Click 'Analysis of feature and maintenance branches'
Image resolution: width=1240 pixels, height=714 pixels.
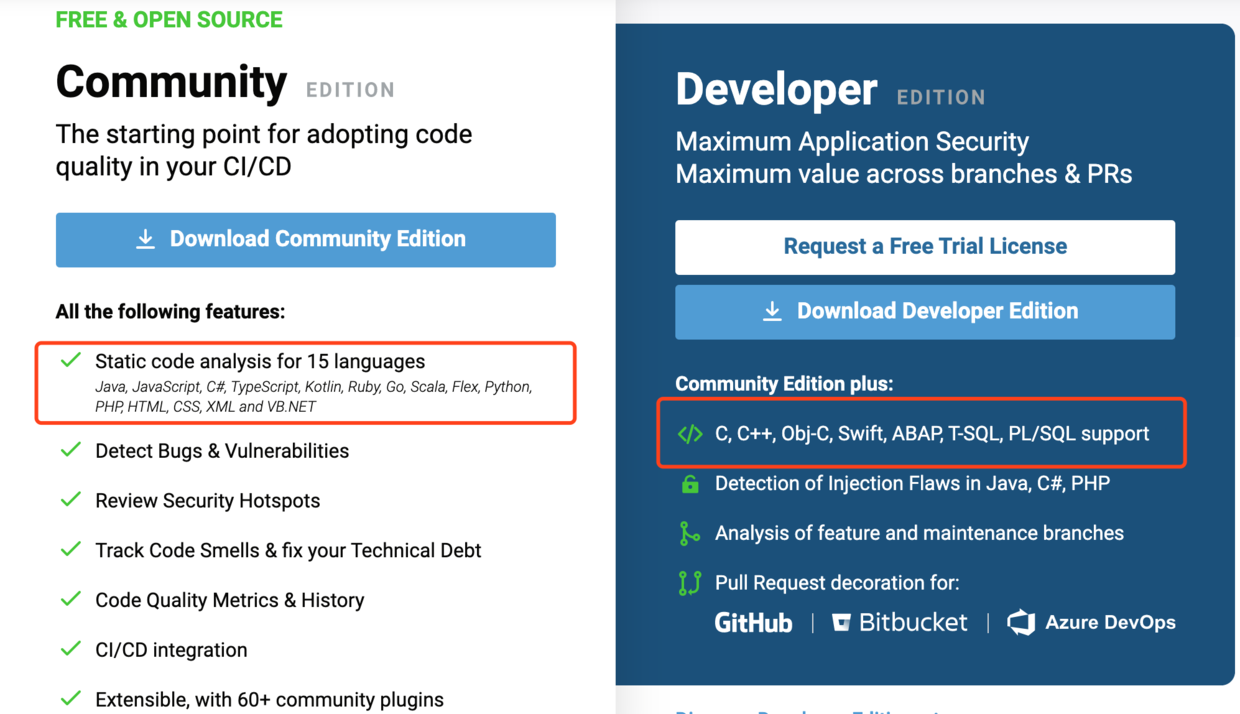point(919,533)
